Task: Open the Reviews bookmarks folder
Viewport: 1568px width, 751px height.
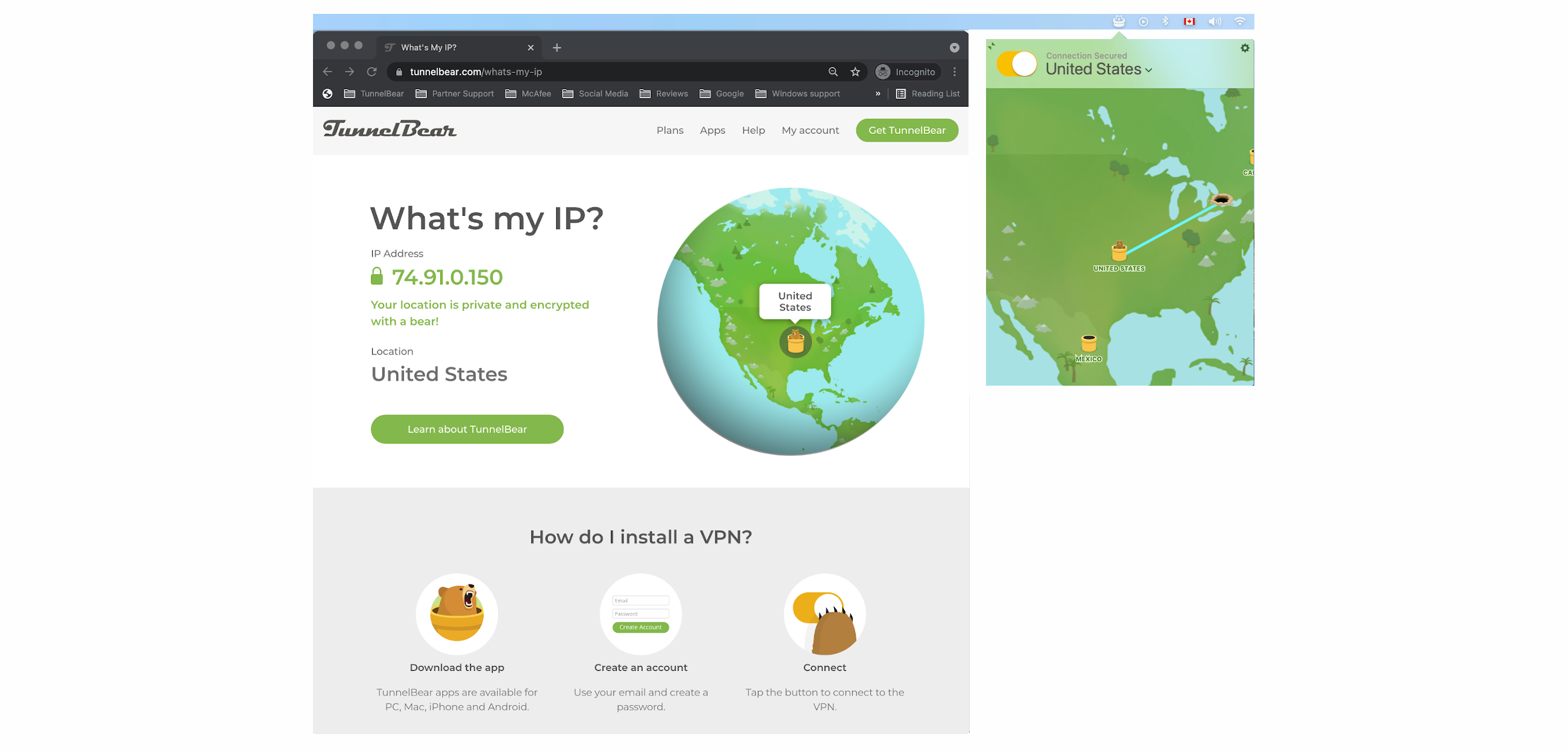Action: coord(664,93)
